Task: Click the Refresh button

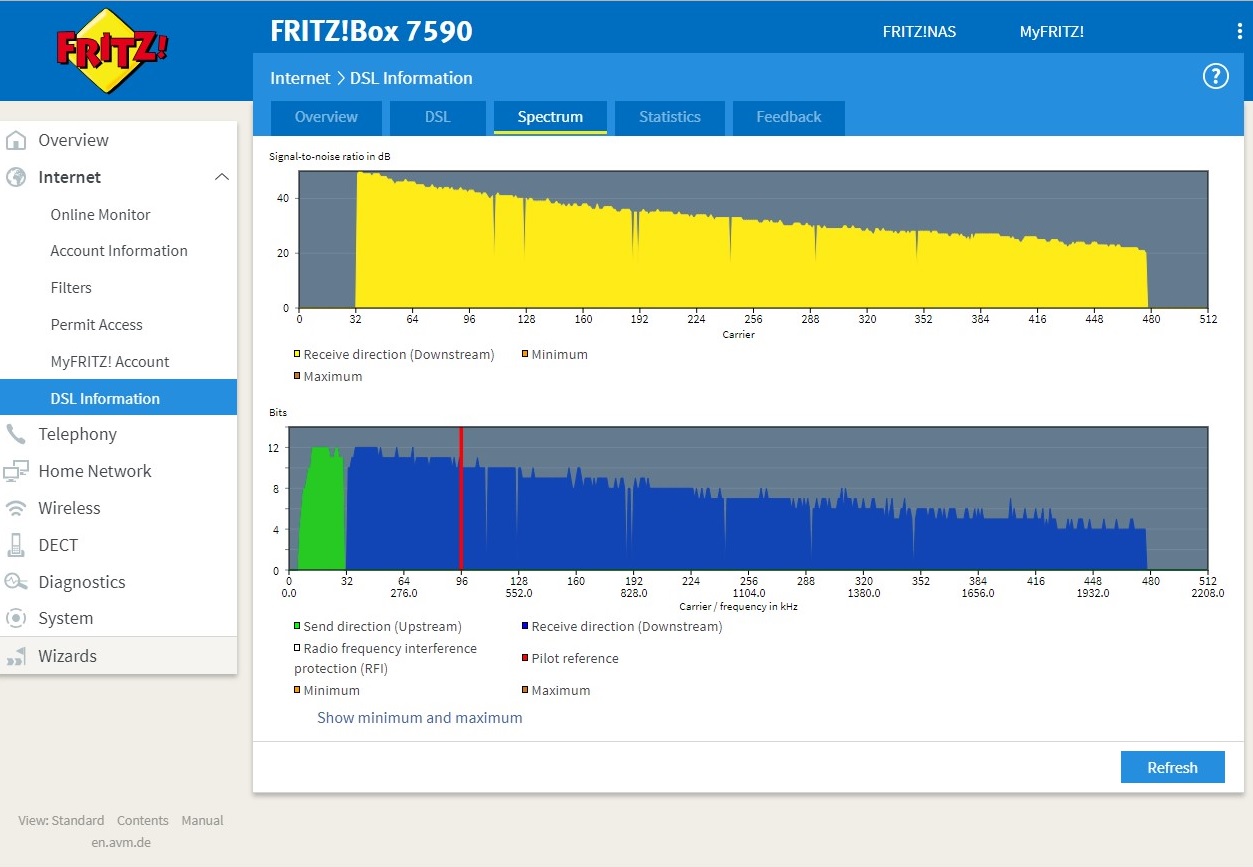Action: [x=1173, y=767]
